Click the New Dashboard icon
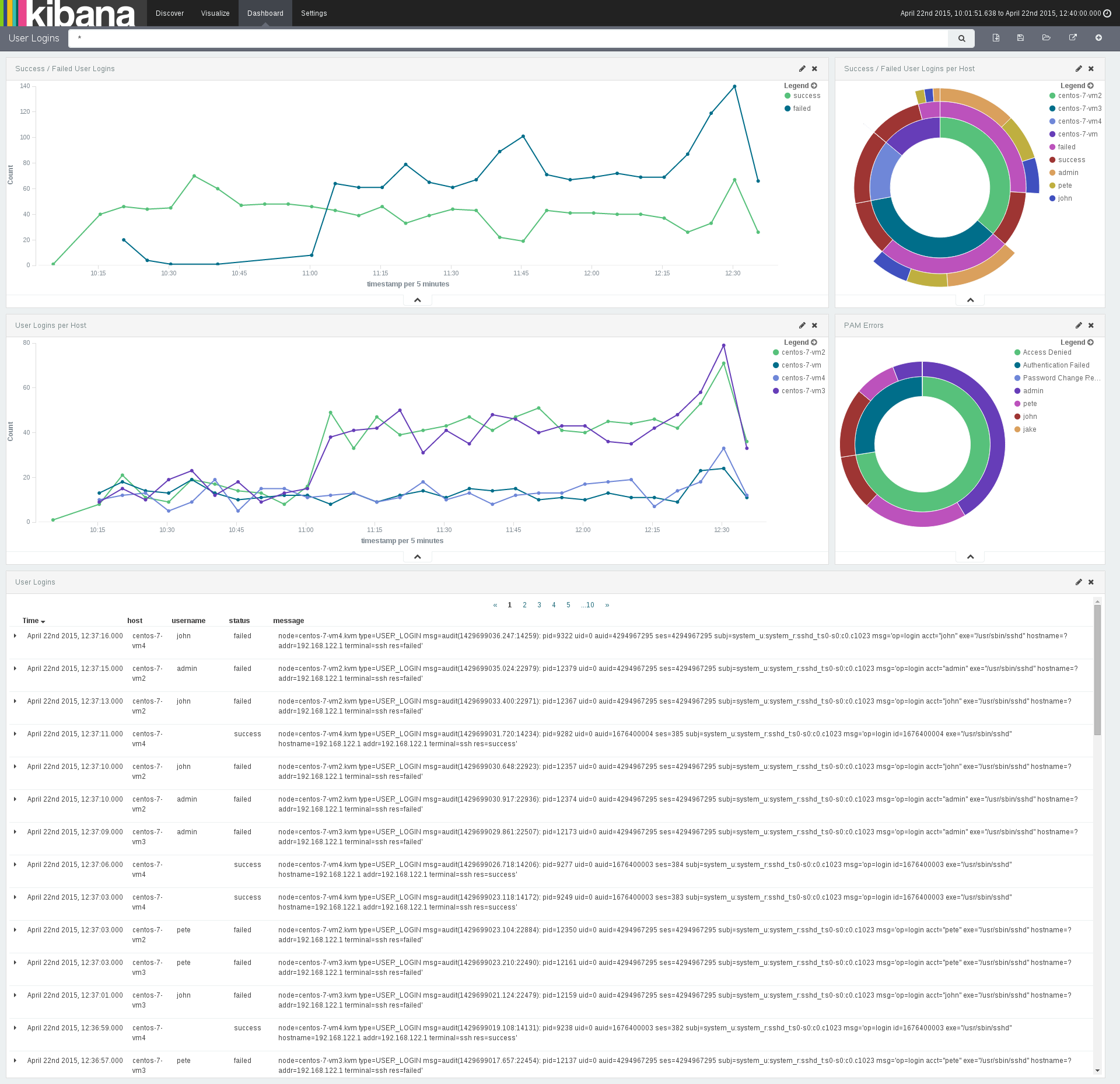 (996, 38)
